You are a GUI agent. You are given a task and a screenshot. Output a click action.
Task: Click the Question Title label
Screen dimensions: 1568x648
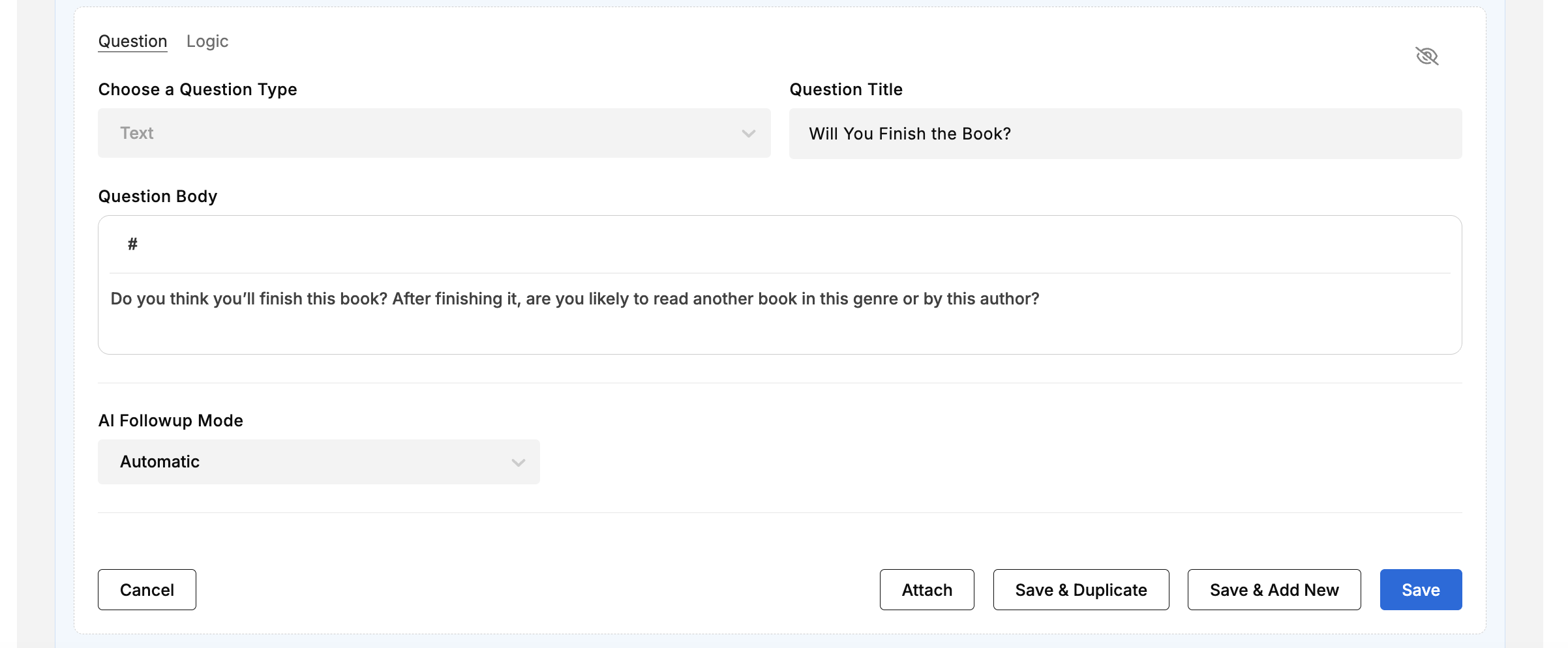click(x=845, y=90)
